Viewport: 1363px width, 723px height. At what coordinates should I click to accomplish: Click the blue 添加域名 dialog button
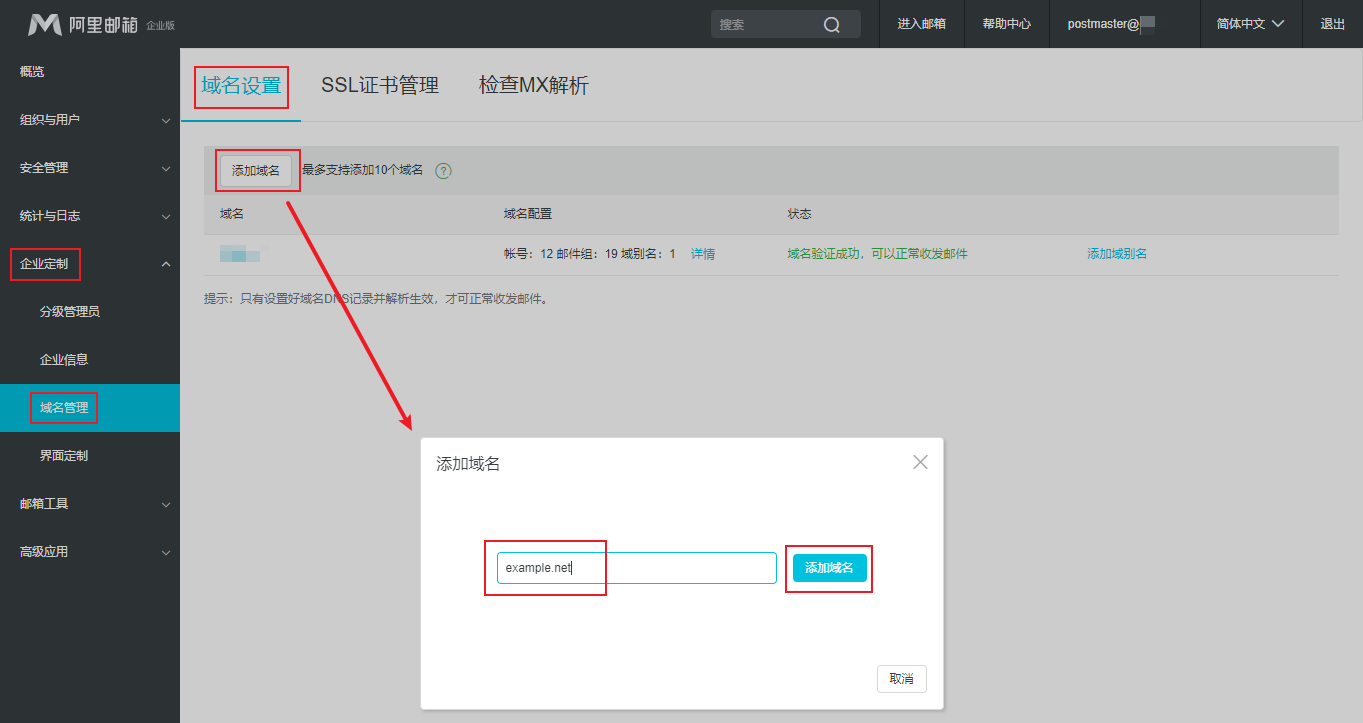[x=830, y=568]
